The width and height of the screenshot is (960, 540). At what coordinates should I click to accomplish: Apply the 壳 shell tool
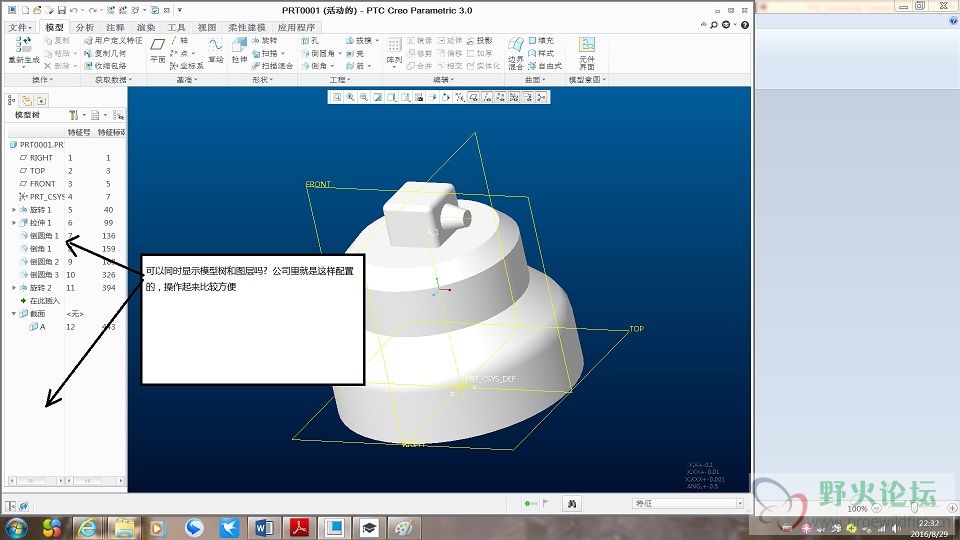pyautogui.click(x=355, y=53)
